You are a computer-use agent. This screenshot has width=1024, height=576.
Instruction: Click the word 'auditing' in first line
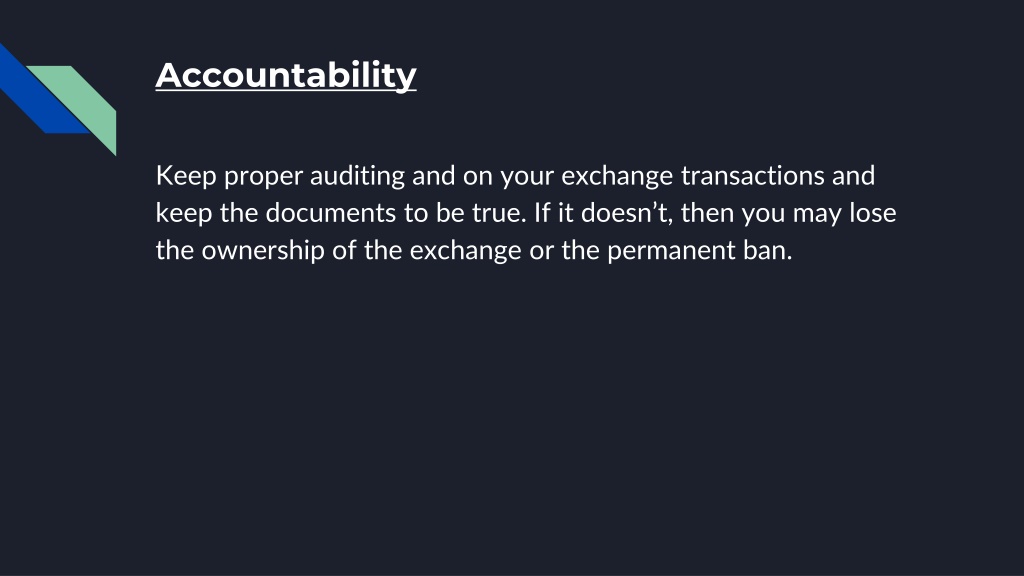pos(357,176)
